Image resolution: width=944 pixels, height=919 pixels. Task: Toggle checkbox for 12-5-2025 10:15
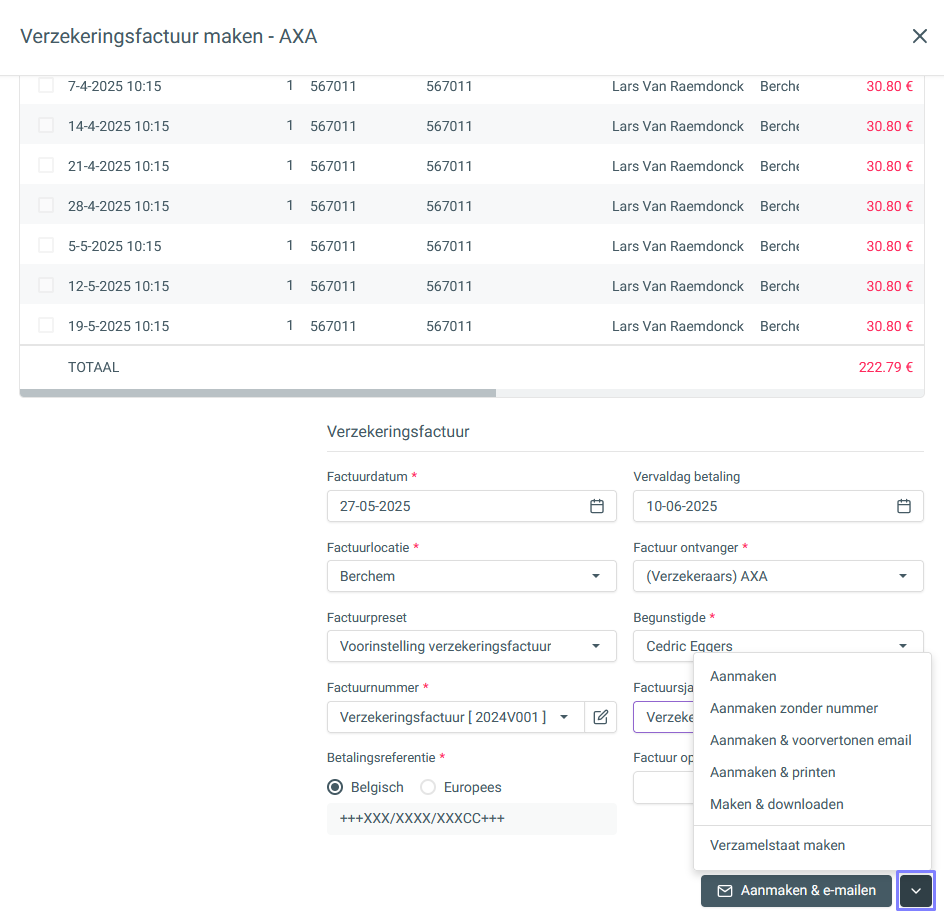tap(46, 285)
